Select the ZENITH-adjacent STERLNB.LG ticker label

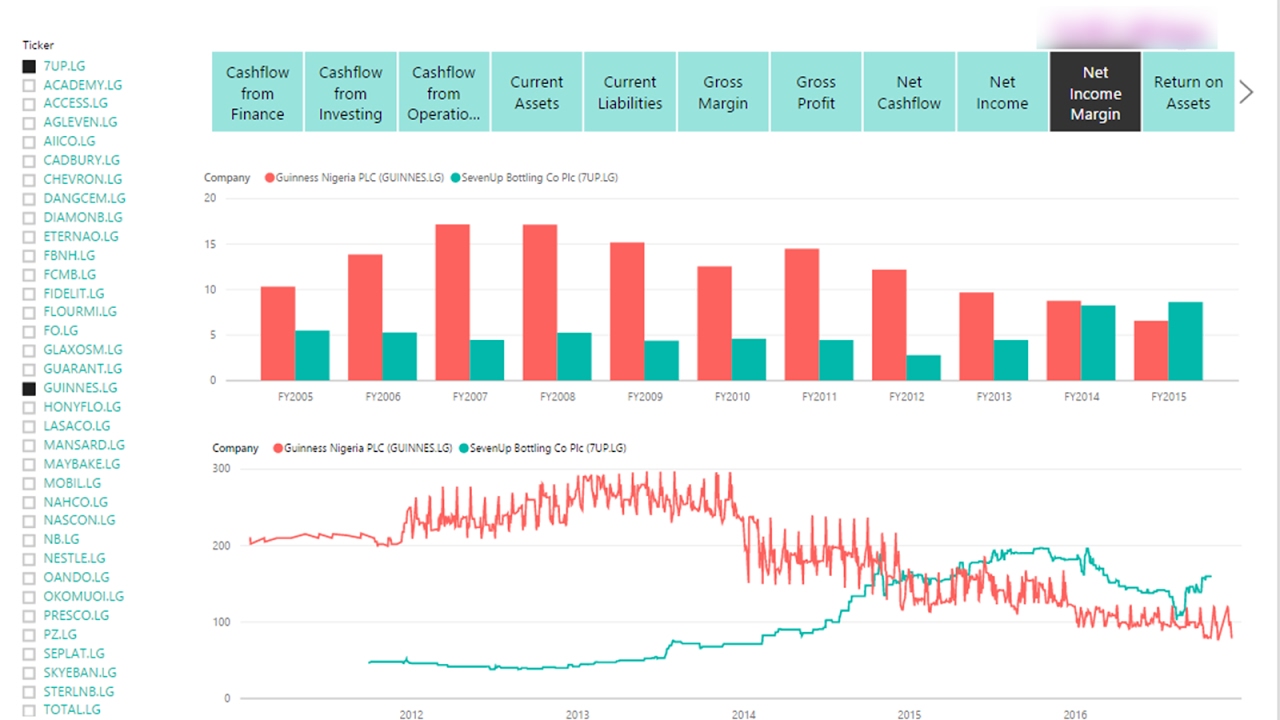pyautogui.click(x=79, y=691)
